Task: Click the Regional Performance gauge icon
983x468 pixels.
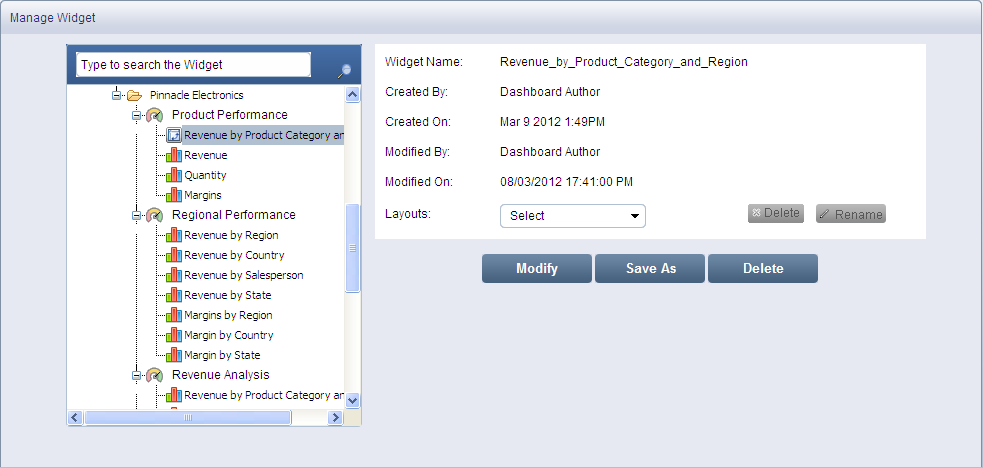Action: (x=154, y=216)
